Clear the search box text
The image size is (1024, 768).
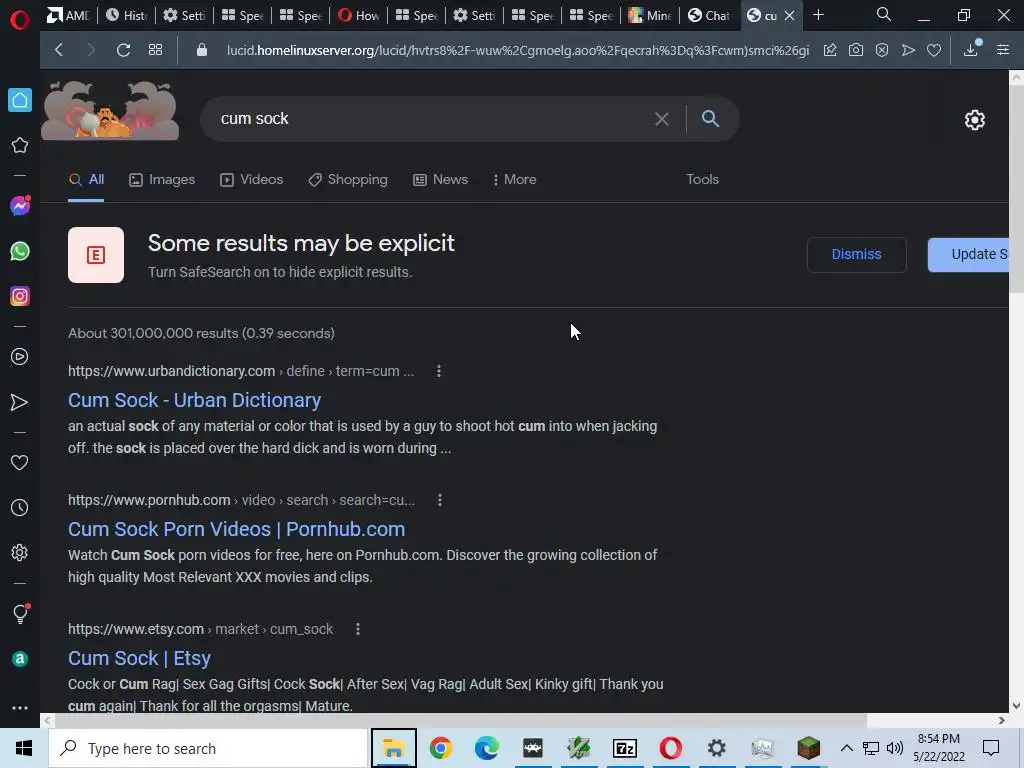pyautogui.click(x=662, y=119)
